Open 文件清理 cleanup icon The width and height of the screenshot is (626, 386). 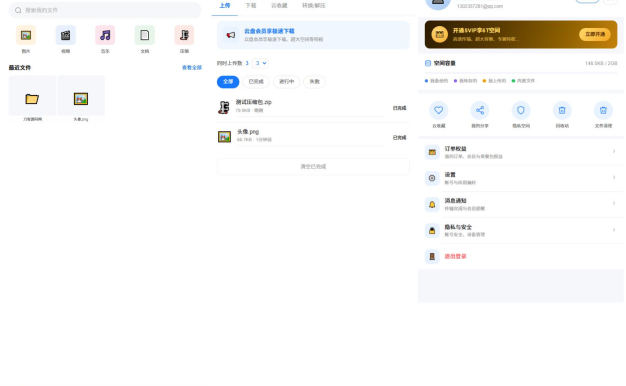point(603,110)
